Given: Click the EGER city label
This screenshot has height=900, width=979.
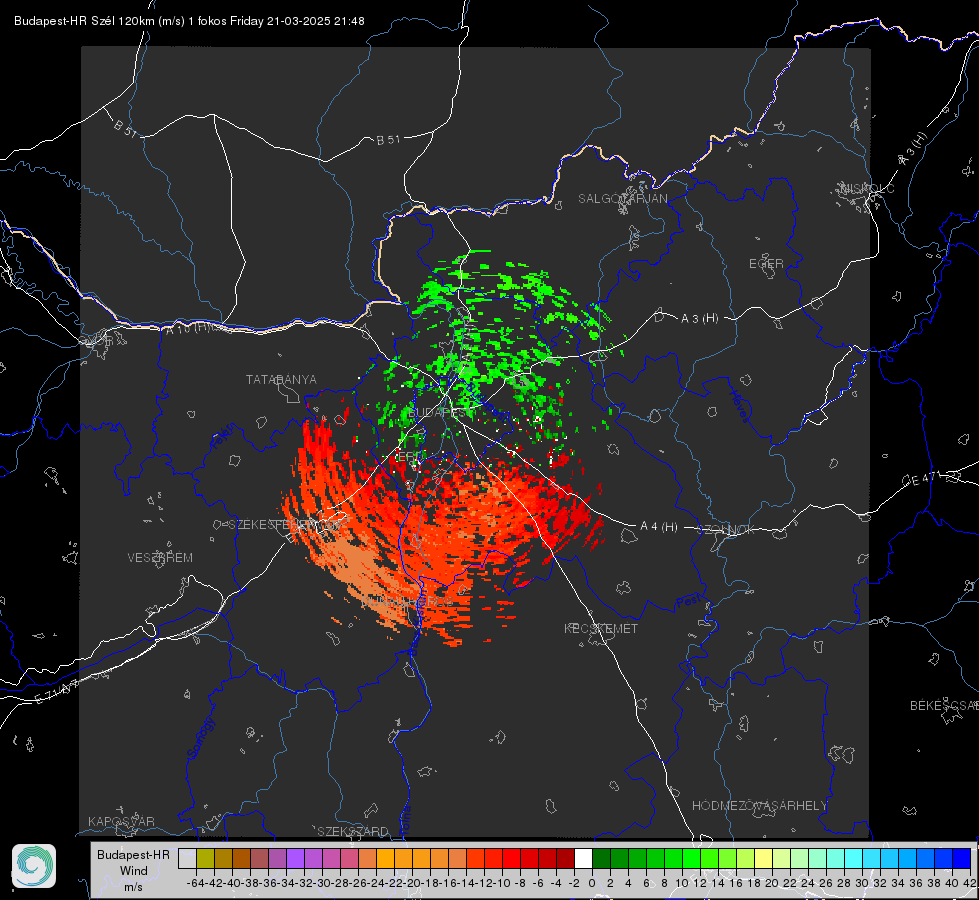Looking at the screenshot, I should click(x=766, y=264).
